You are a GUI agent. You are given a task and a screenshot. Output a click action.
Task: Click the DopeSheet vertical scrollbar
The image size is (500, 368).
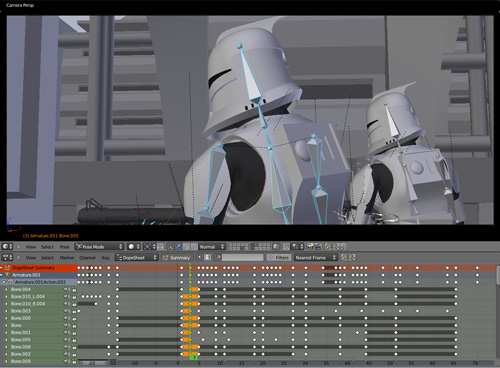point(497,275)
